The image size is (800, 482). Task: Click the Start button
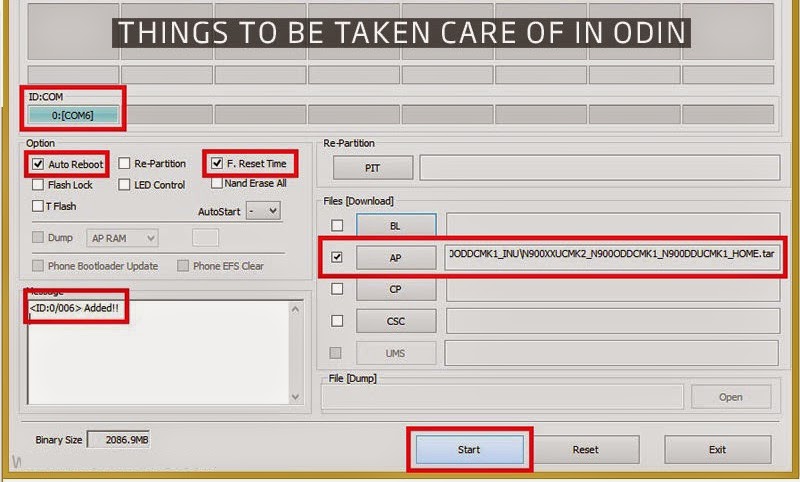(469, 449)
